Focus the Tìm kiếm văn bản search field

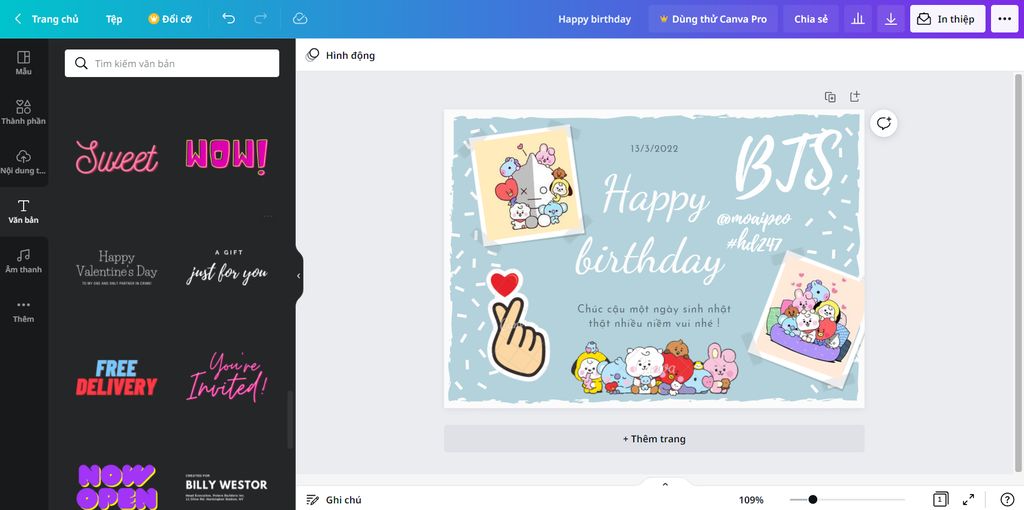click(172, 63)
